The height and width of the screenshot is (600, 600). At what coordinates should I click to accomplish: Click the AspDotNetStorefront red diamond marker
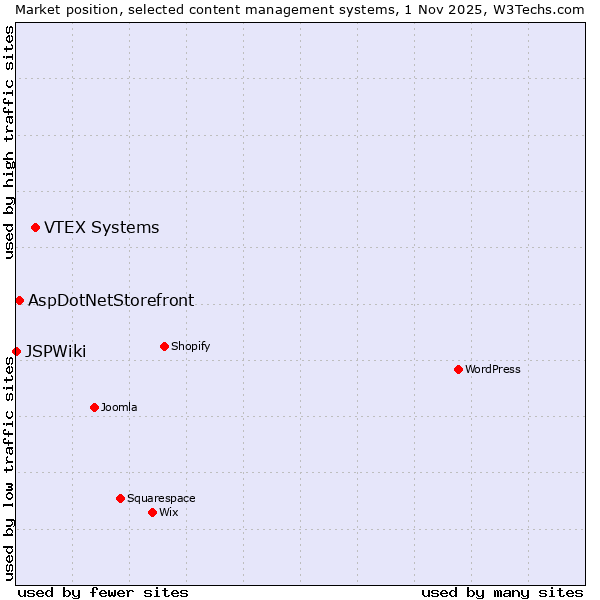coord(19,300)
